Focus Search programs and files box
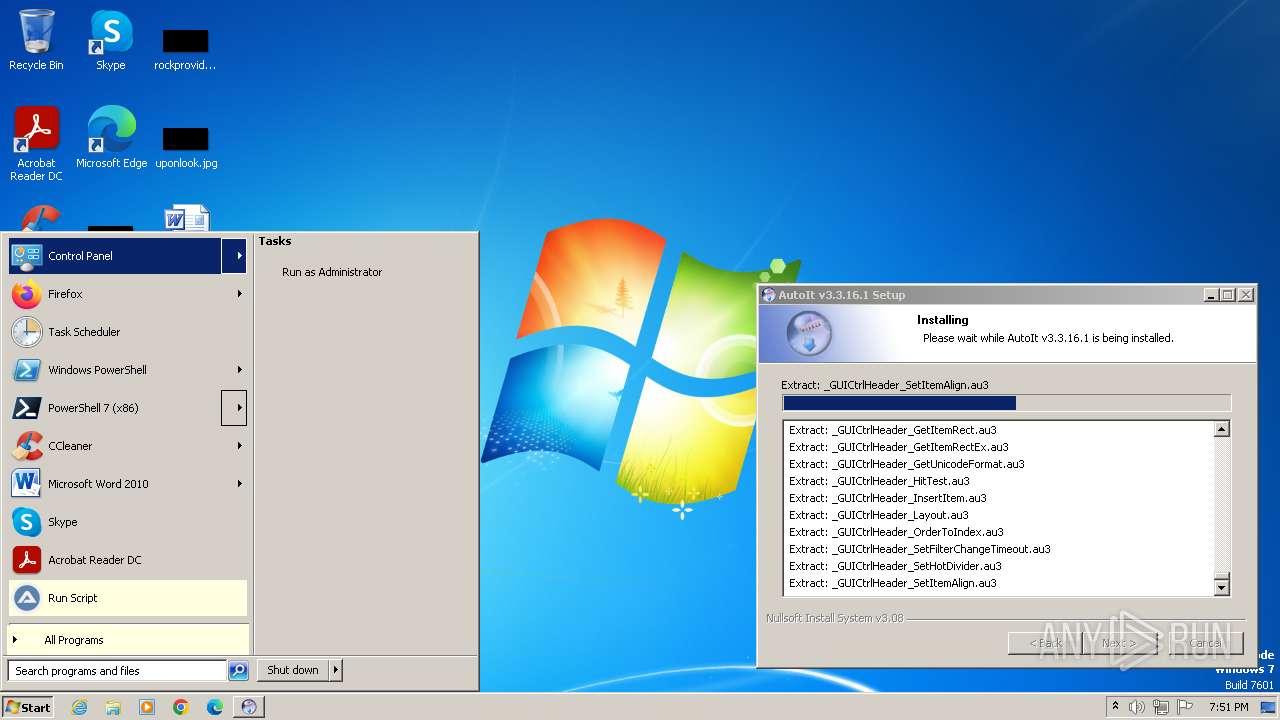Image resolution: width=1280 pixels, height=720 pixels. pyautogui.click(x=117, y=671)
